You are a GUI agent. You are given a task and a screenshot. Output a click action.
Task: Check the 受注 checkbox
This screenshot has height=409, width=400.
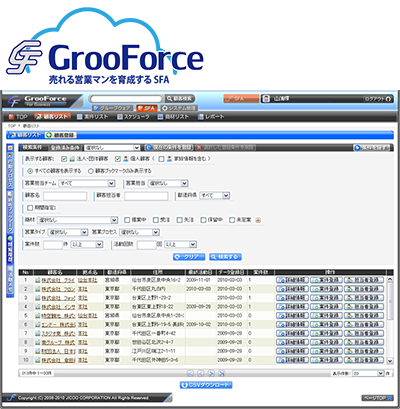(x=155, y=220)
